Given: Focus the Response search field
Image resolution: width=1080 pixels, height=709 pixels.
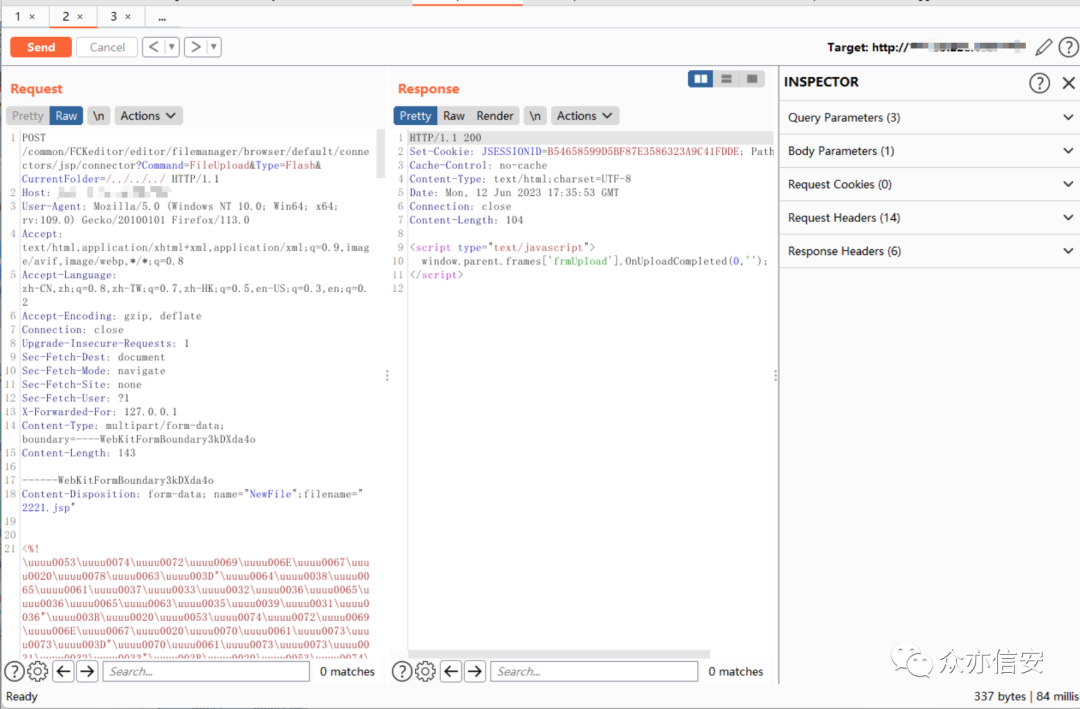Looking at the screenshot, I should [x=594, y=671].
